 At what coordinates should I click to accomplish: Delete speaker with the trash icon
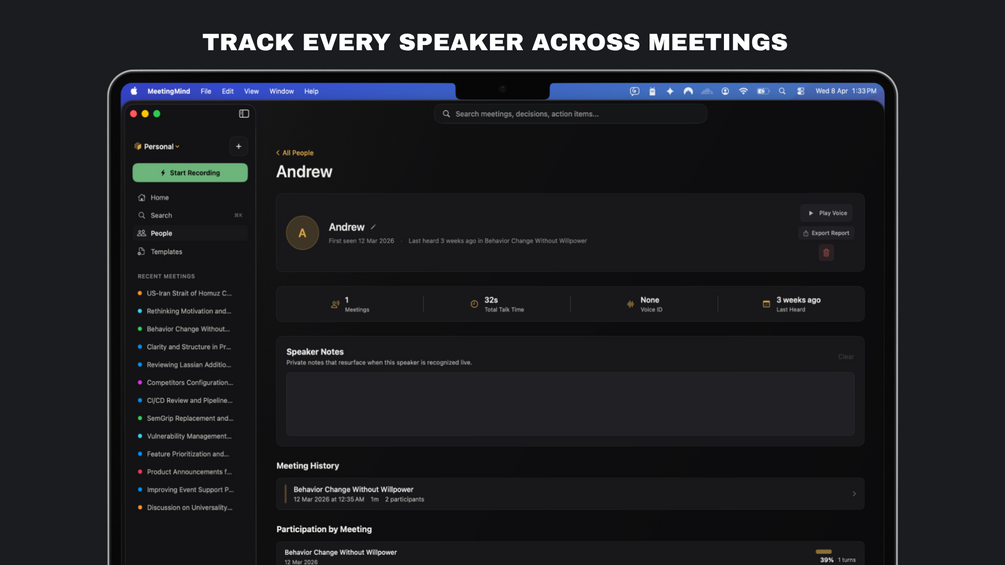click(826, 252)
